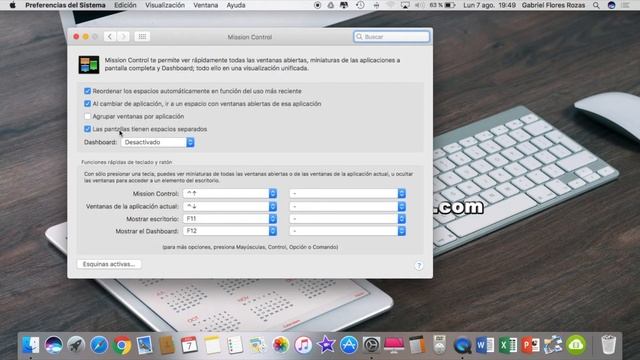Open the Calendar app in Dock
Image resolution: width=640 pixels, height=360 pixels.
point(189,345)
